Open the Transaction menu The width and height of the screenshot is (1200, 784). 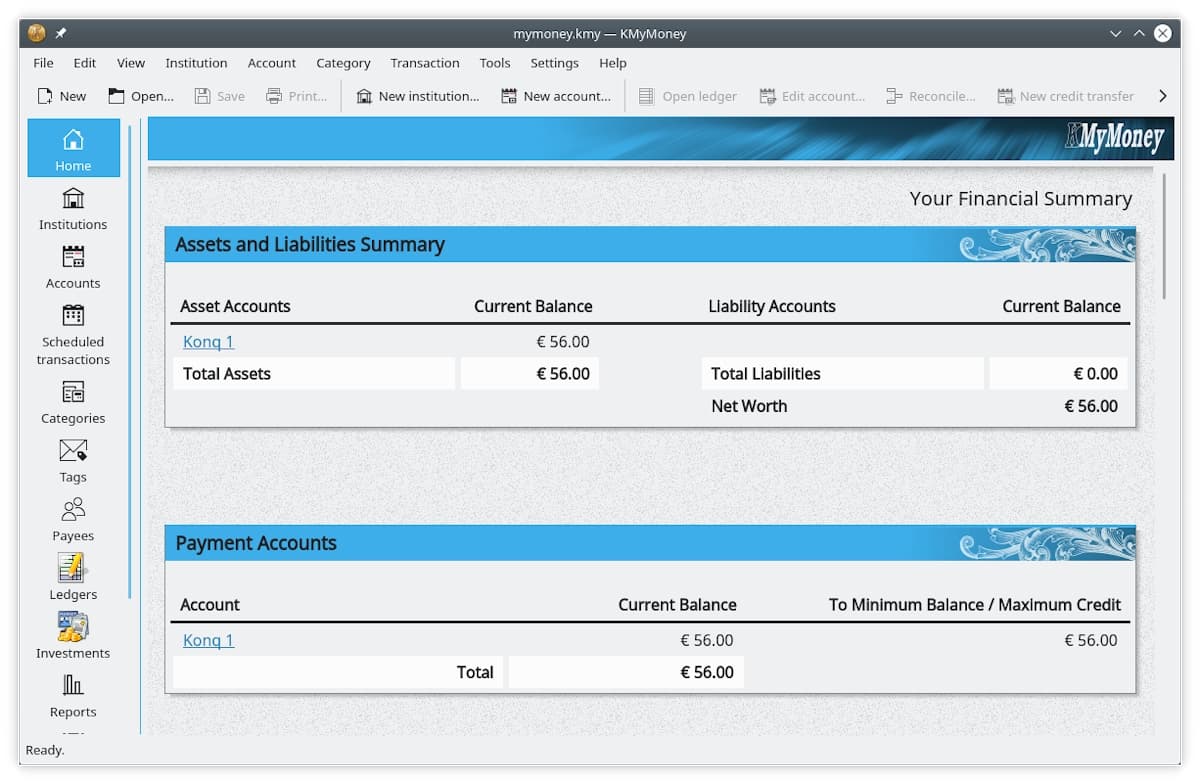click(425, 63)
